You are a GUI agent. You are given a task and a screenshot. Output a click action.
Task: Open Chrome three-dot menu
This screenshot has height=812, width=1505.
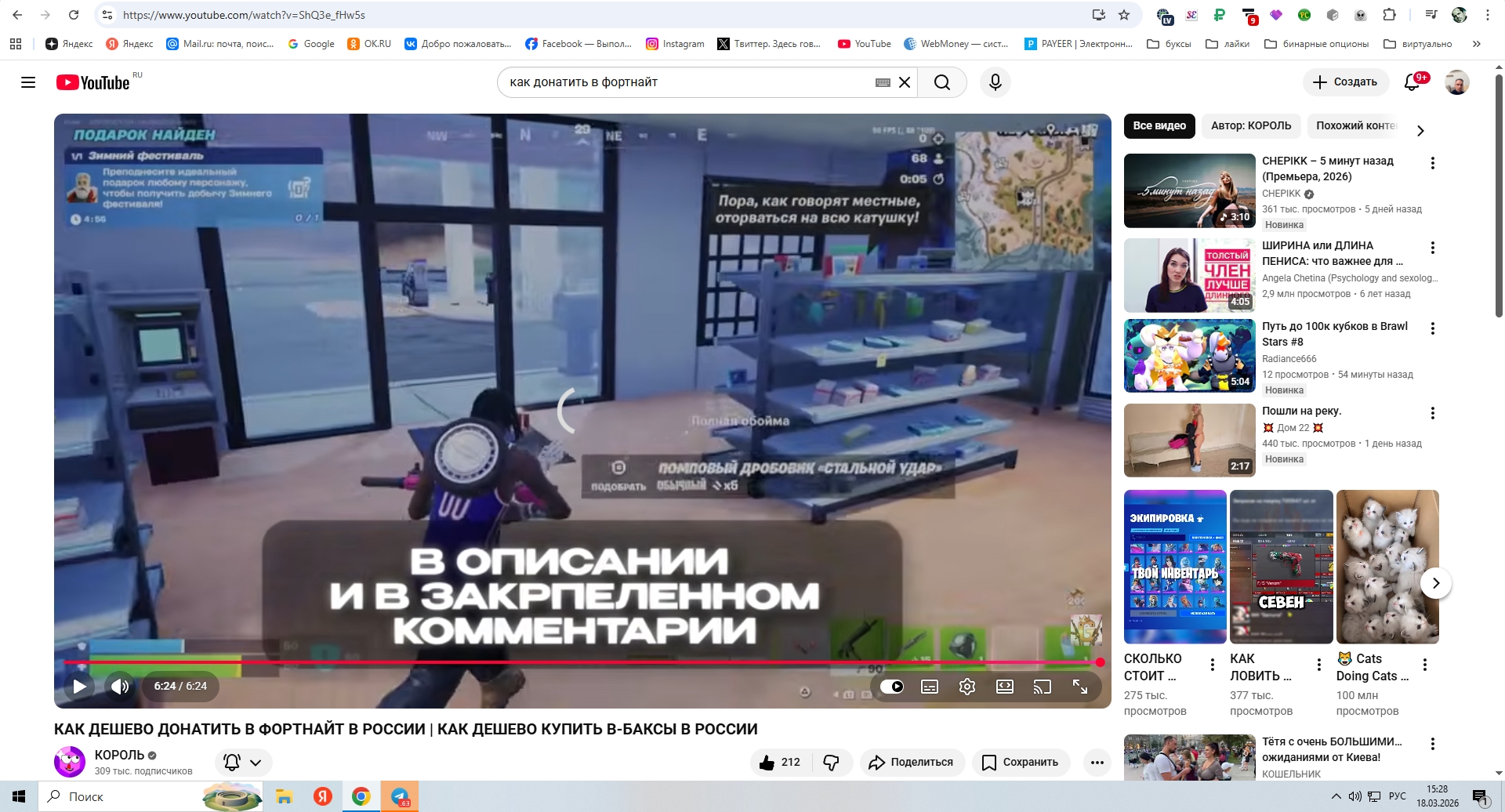(x=1488, y=15)
